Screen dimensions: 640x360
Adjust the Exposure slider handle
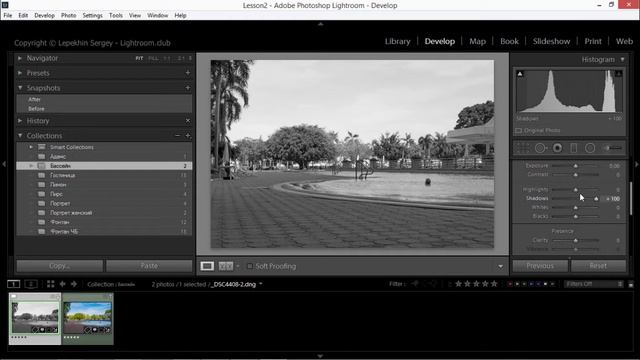[x=576, y=166]
